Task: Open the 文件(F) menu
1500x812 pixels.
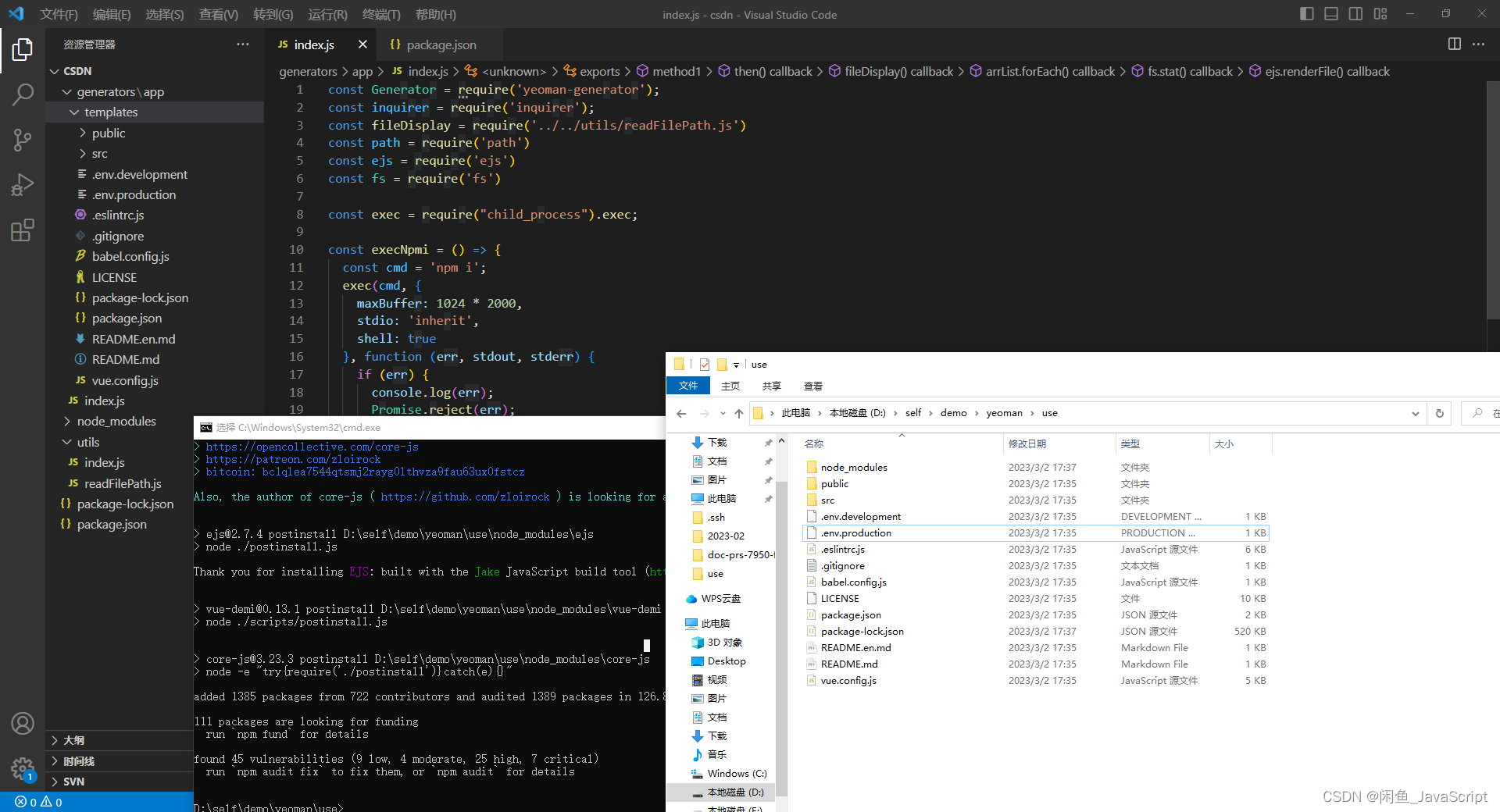Action: [59, 14]
